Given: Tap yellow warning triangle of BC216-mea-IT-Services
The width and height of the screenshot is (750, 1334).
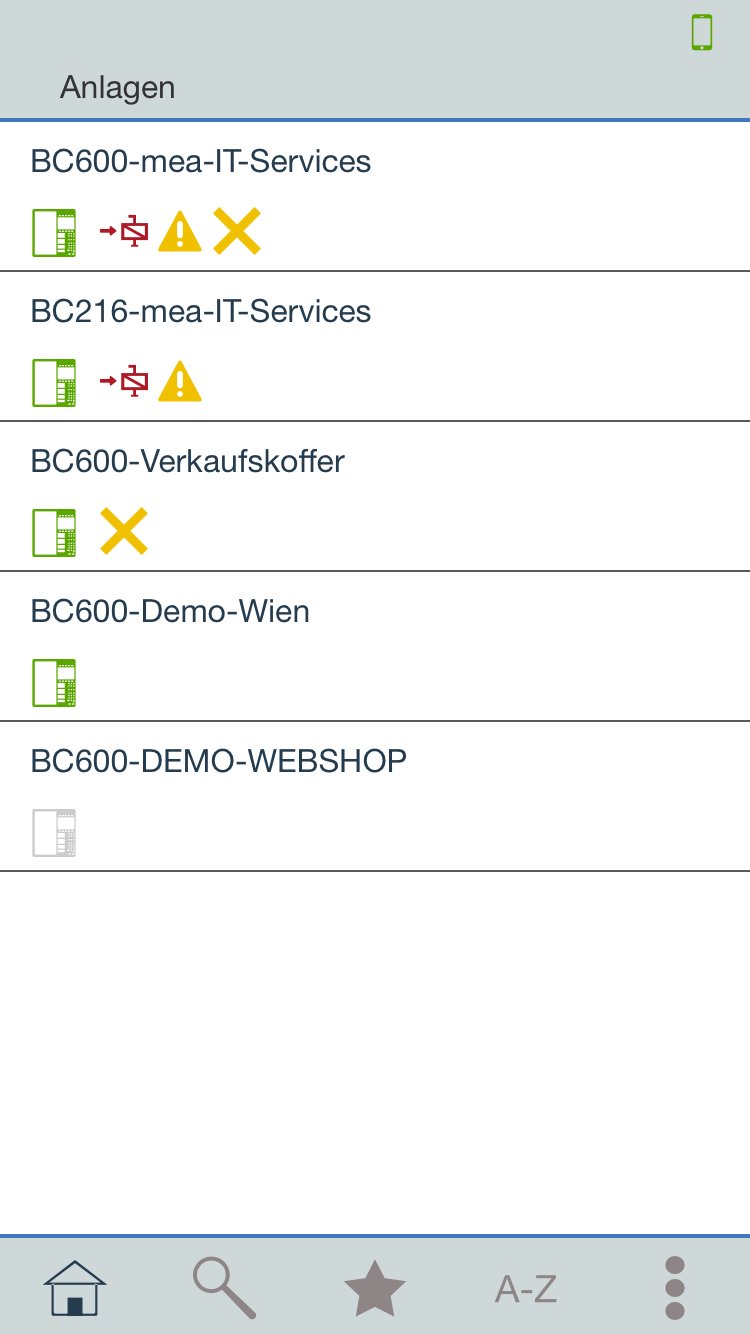Looking at the screenshot, I should point(180,382).
